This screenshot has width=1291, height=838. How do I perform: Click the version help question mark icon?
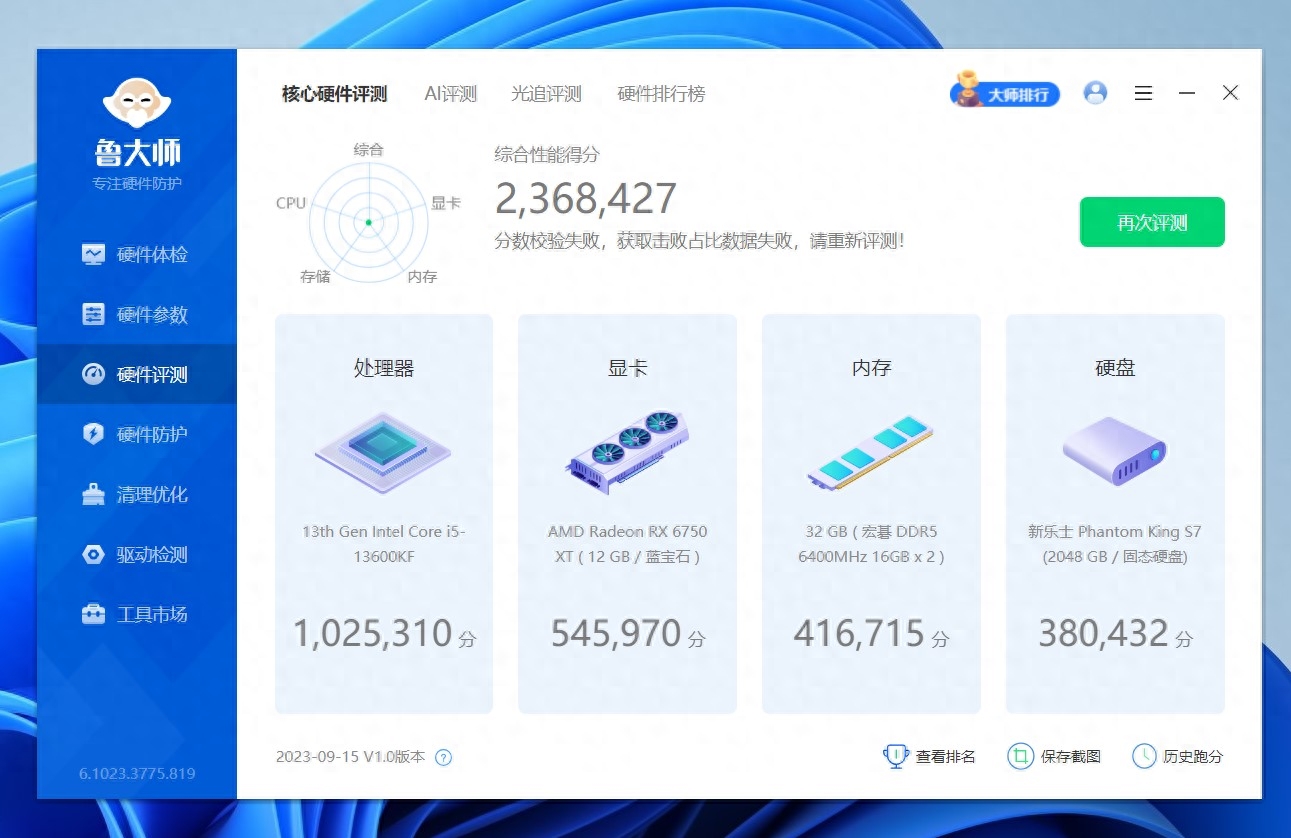point(444,757)
